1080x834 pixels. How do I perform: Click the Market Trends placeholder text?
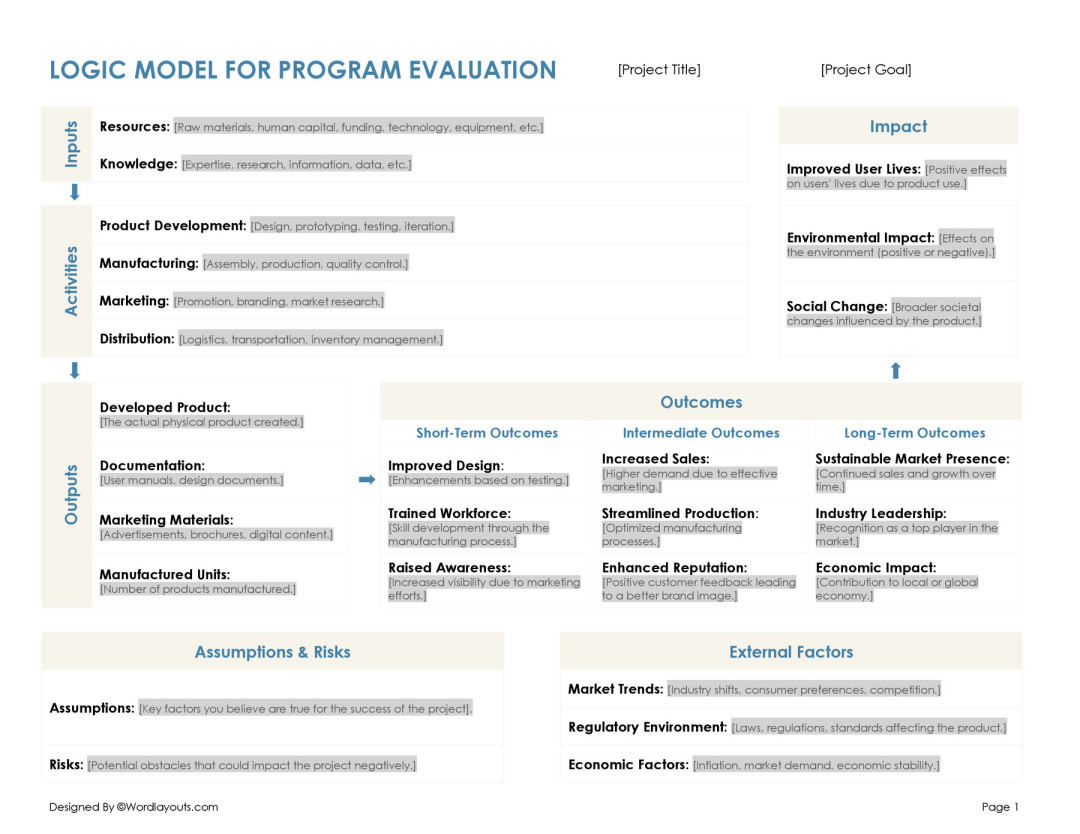tap(803, 690)
